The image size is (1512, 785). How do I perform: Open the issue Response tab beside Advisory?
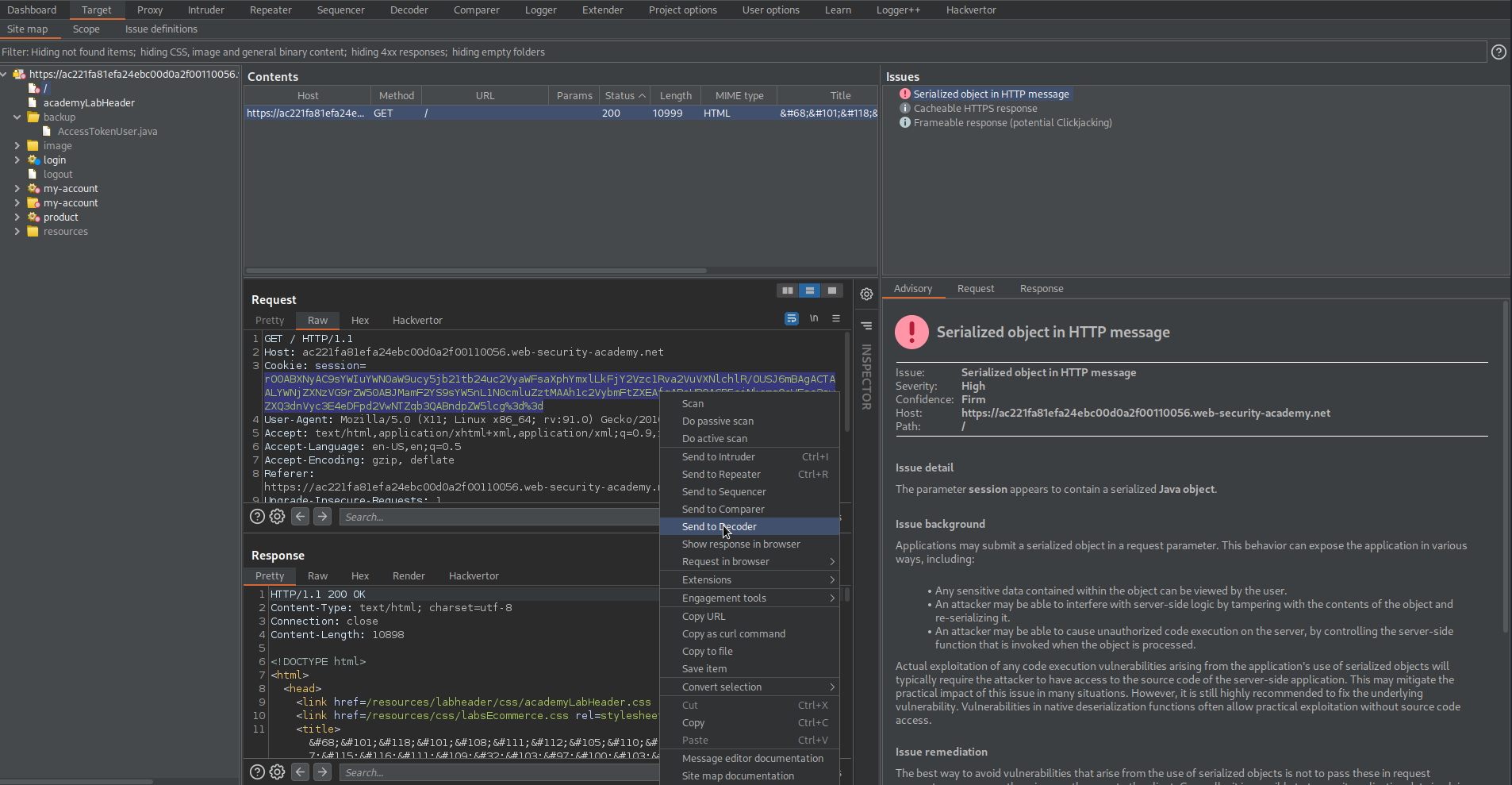(x=1042, y=289)
